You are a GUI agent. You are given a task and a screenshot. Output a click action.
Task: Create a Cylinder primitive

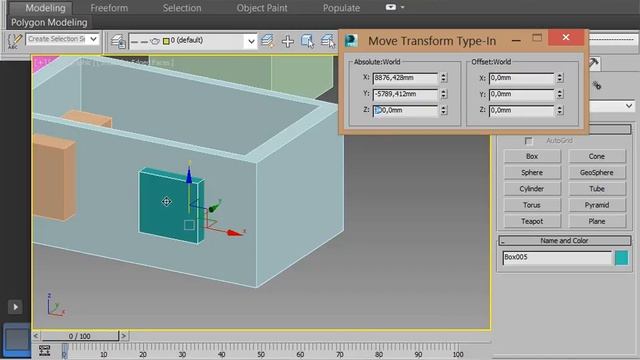[x=532, y=189]
